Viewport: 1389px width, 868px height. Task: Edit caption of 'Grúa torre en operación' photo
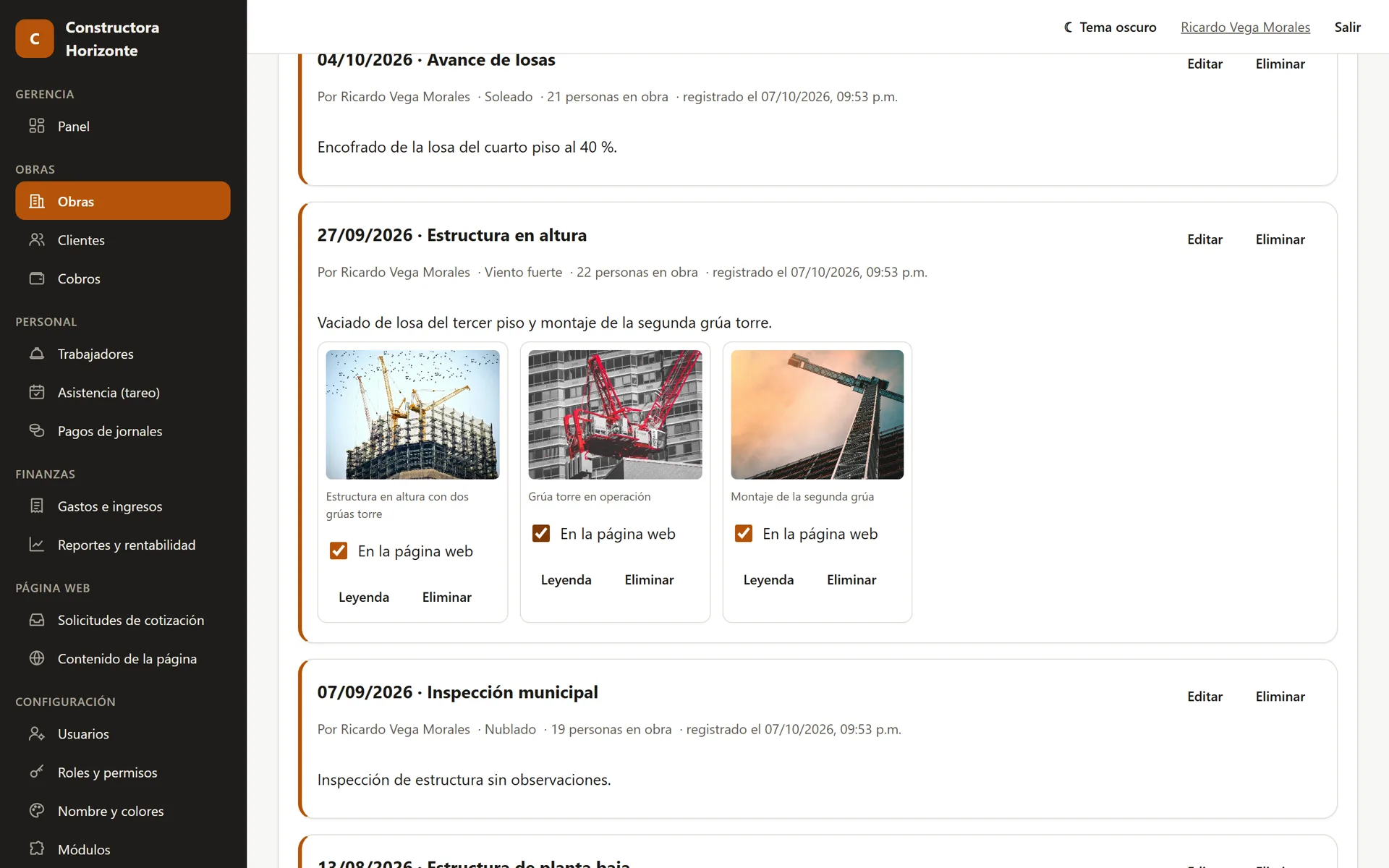pos(566,579)
